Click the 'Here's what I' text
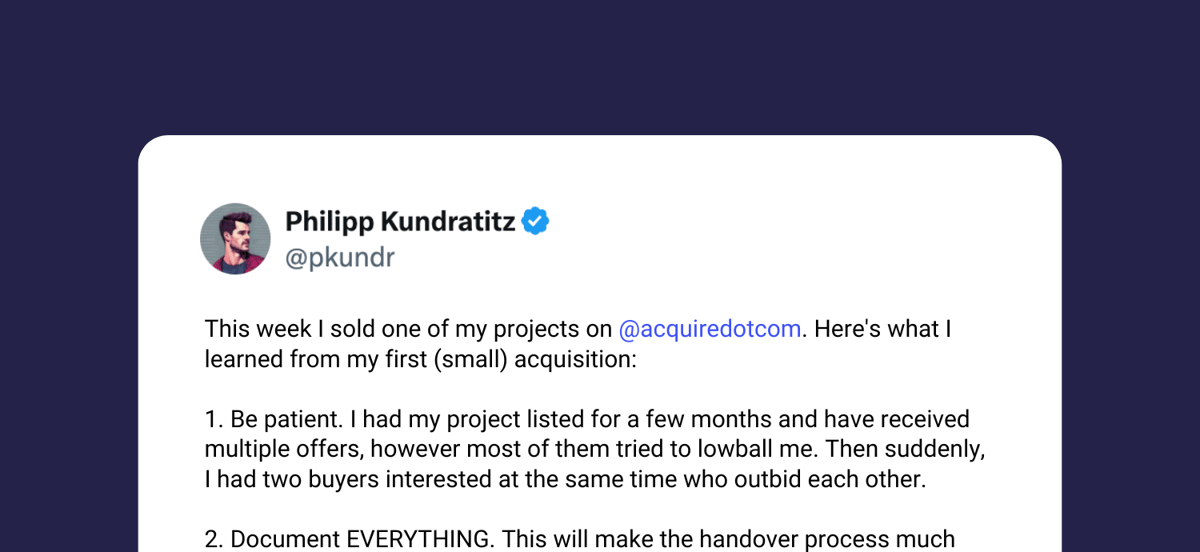 pyautogui.click(x=881, y=329)
